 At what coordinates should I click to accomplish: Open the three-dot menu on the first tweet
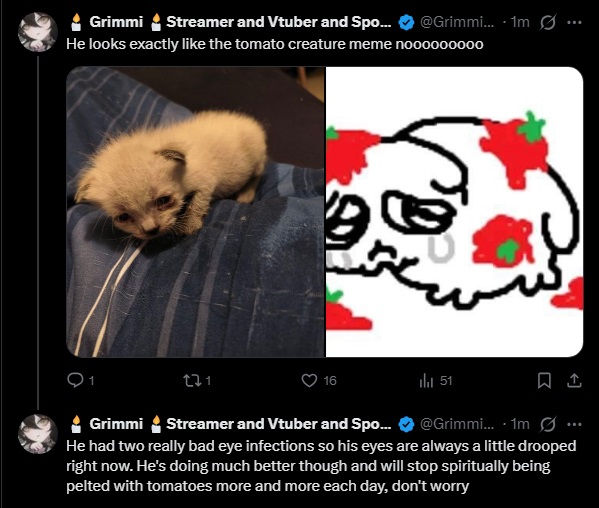coord(574,23)
